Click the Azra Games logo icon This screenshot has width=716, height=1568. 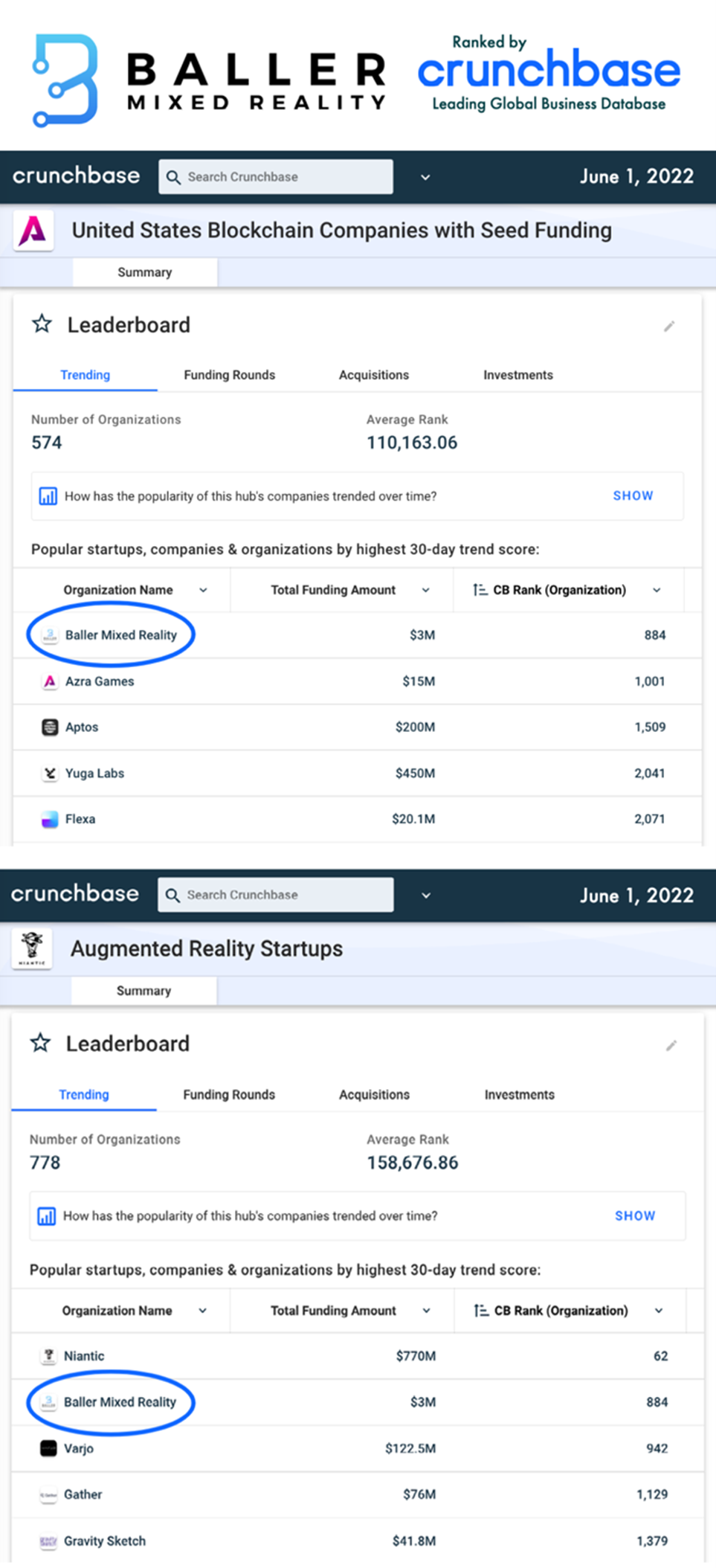[x=50, y=681]
